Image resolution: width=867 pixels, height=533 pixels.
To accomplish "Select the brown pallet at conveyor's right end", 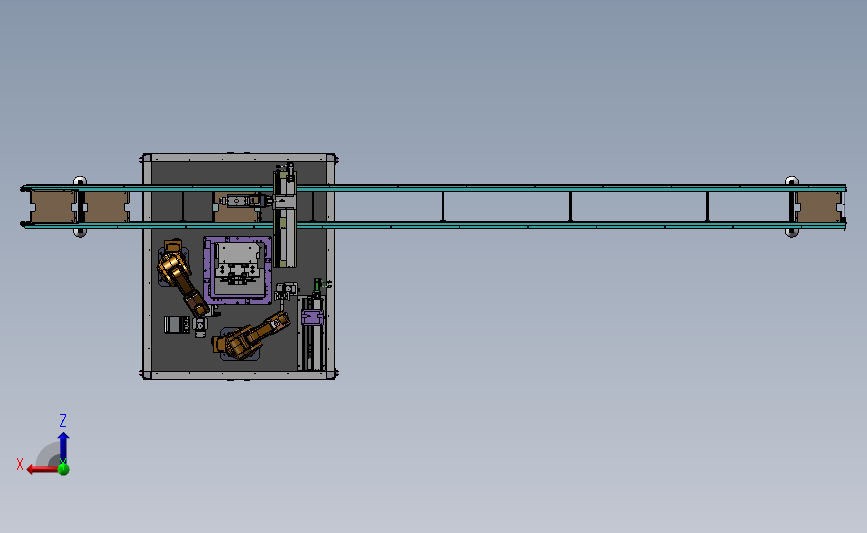I will coord(818,207).
